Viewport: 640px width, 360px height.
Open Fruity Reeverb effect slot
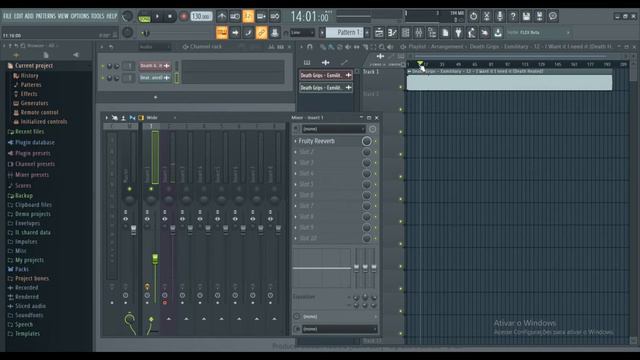click(316, 141)
